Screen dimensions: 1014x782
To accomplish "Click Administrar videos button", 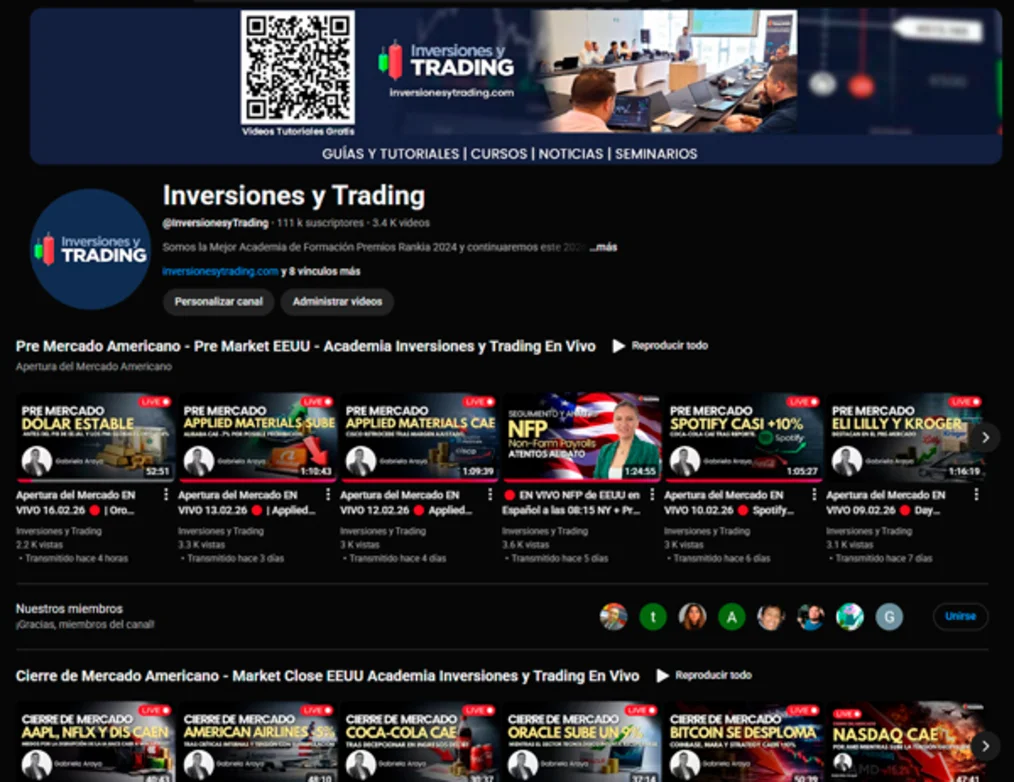I will point(337,301).
